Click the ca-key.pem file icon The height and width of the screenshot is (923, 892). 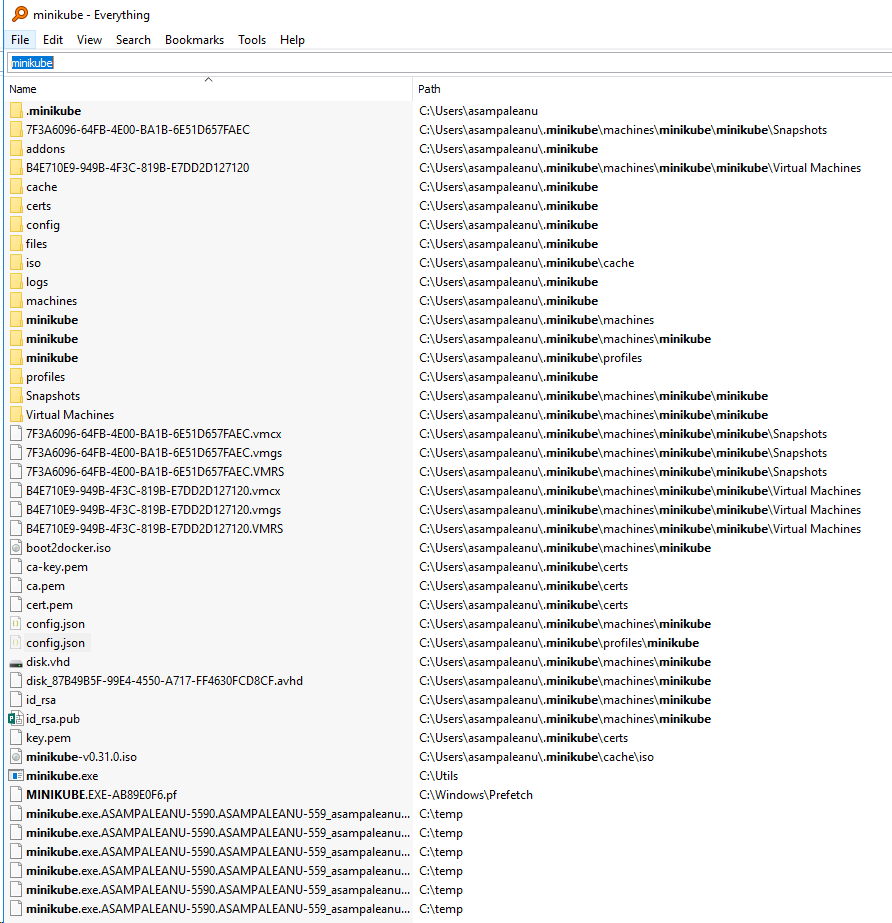[16, 567]
